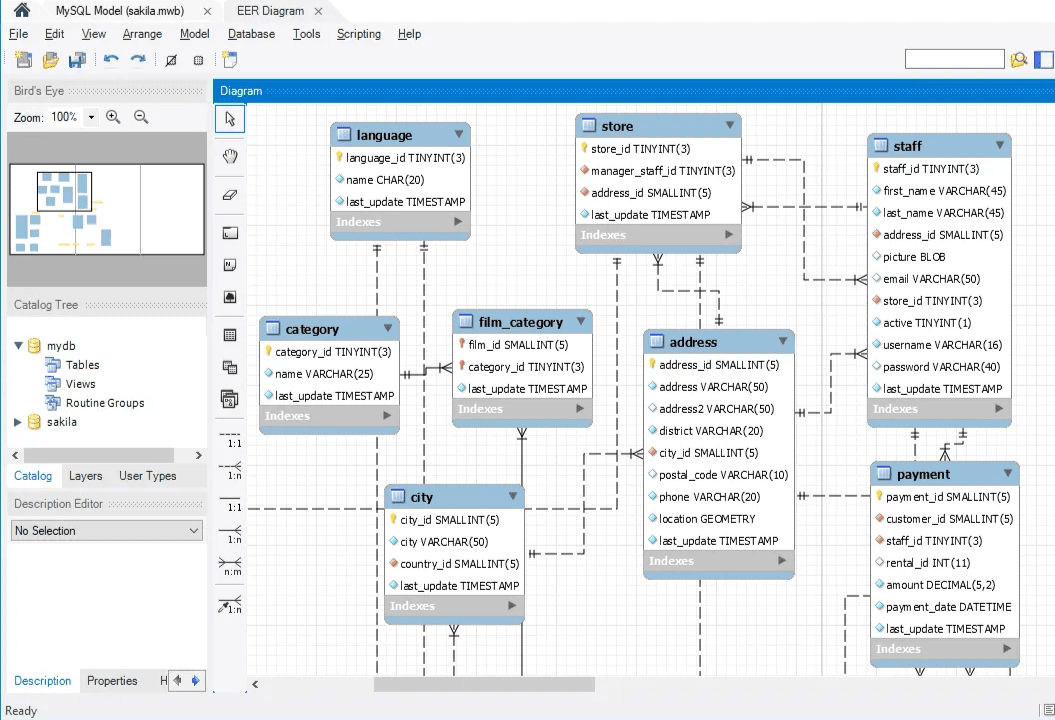
Task: Select the place text object tool
Action: 229,264
